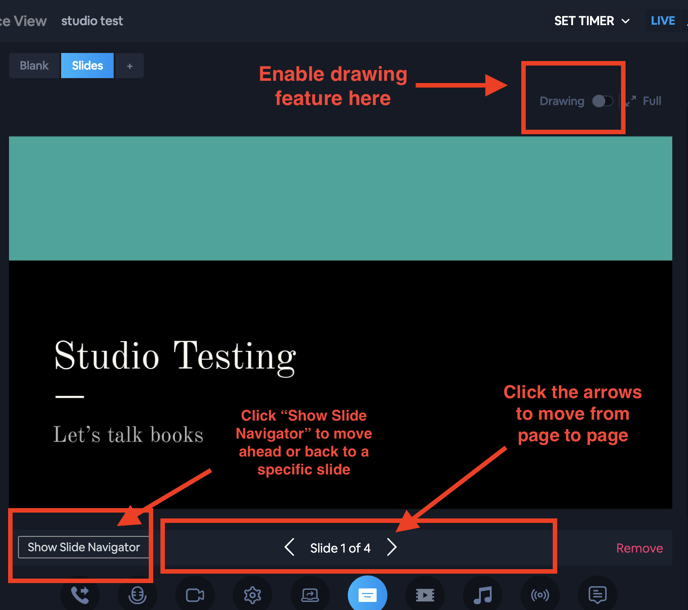Switch to the Blank tab
This screenshot has height=610, width=688.
tap(34, 65)
